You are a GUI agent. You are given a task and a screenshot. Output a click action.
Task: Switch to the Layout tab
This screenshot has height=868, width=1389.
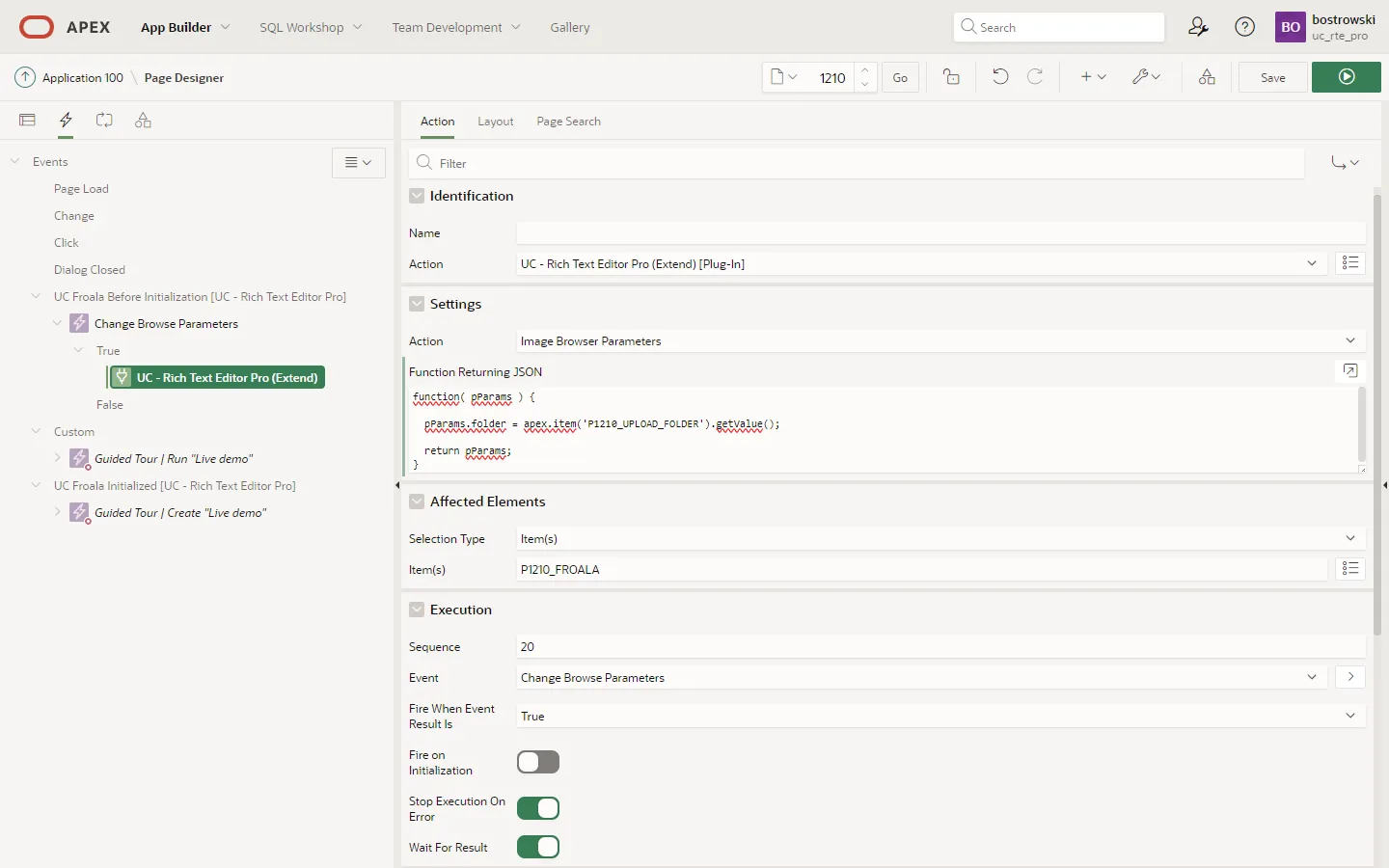click(x=495, y=122)
